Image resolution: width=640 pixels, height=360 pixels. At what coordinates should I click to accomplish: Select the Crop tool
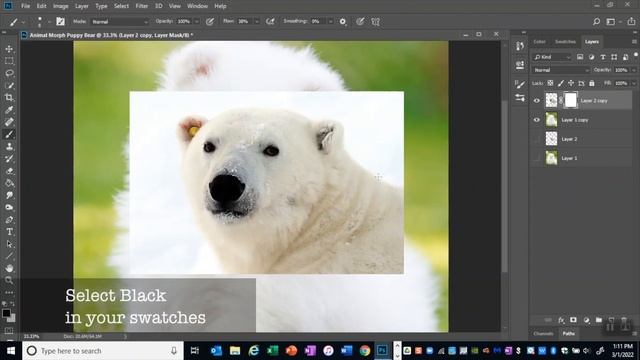[x=9, y=98]
